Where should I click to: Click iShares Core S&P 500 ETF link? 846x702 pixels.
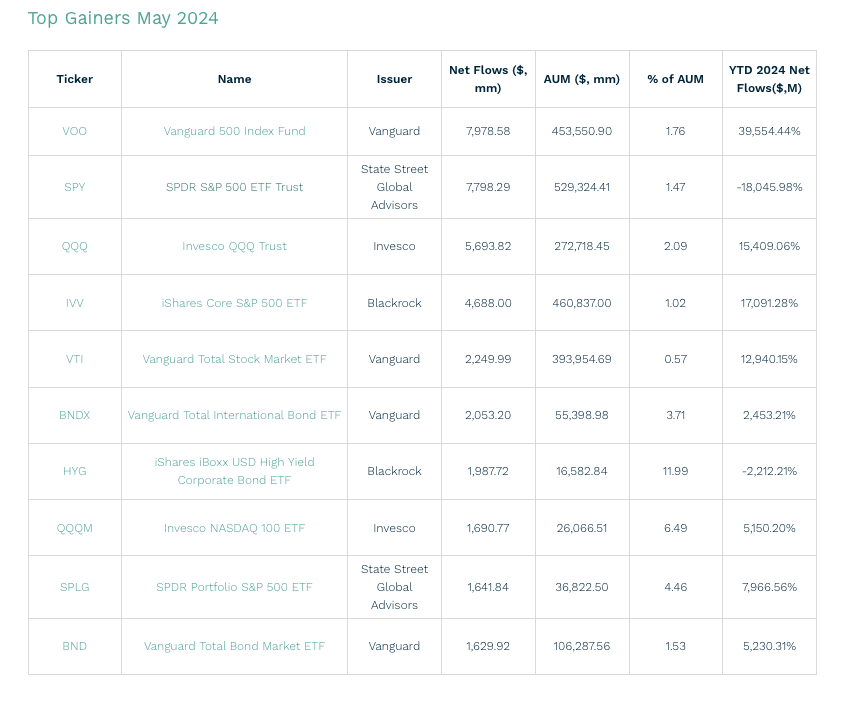234,303
